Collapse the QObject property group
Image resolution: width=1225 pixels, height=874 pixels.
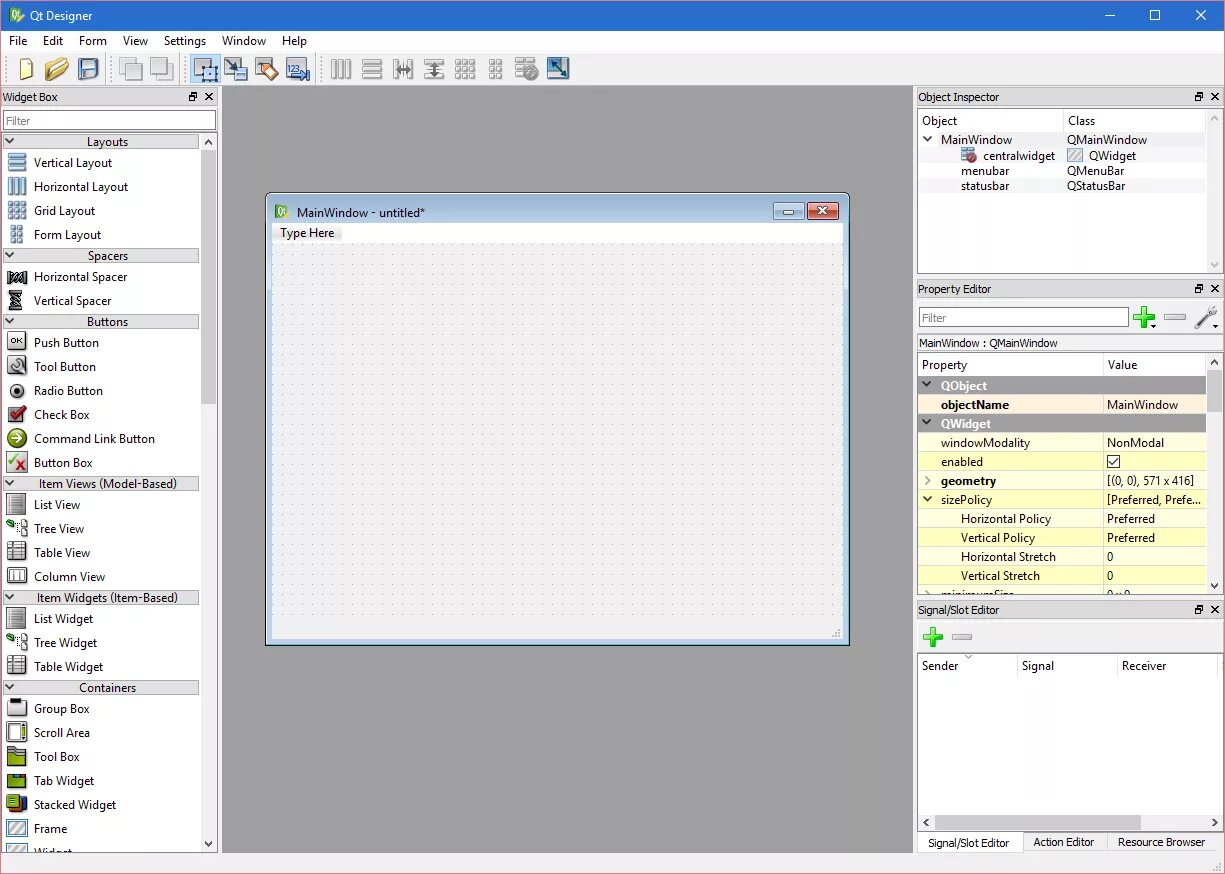928,385
